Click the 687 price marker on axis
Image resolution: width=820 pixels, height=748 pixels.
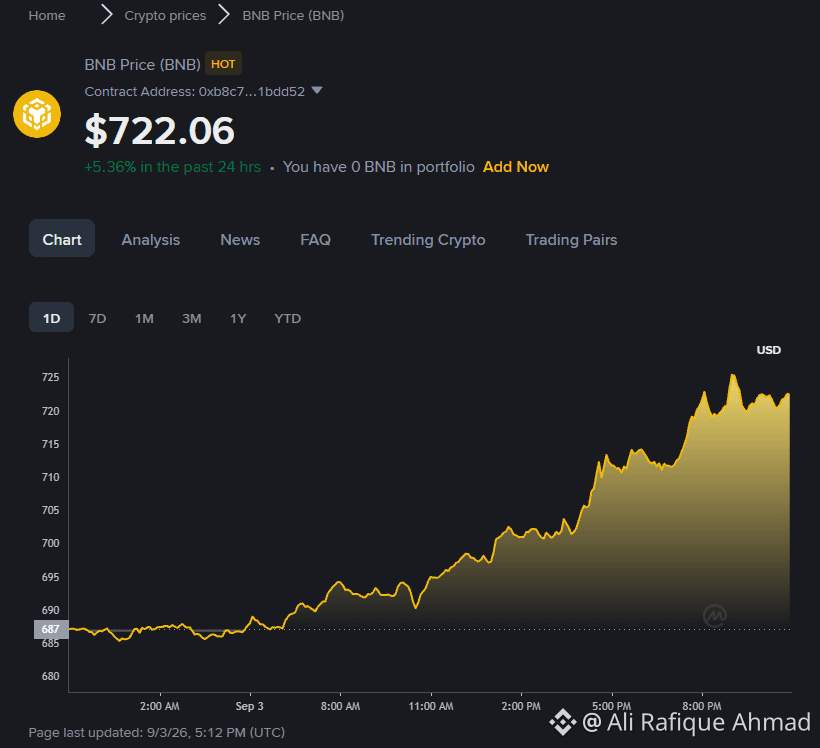(x=51, y=629)
